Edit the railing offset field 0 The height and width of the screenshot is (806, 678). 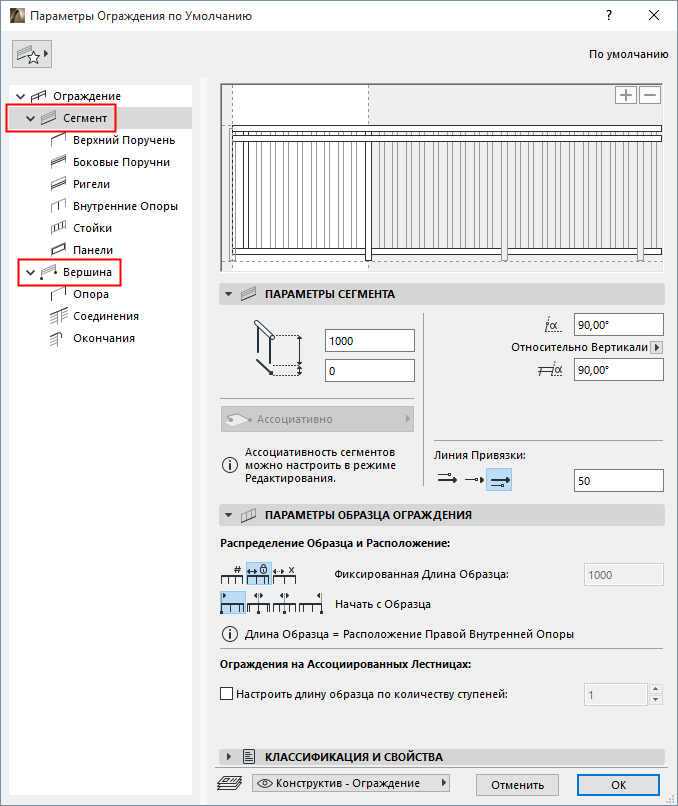click(x=370, y=371)
